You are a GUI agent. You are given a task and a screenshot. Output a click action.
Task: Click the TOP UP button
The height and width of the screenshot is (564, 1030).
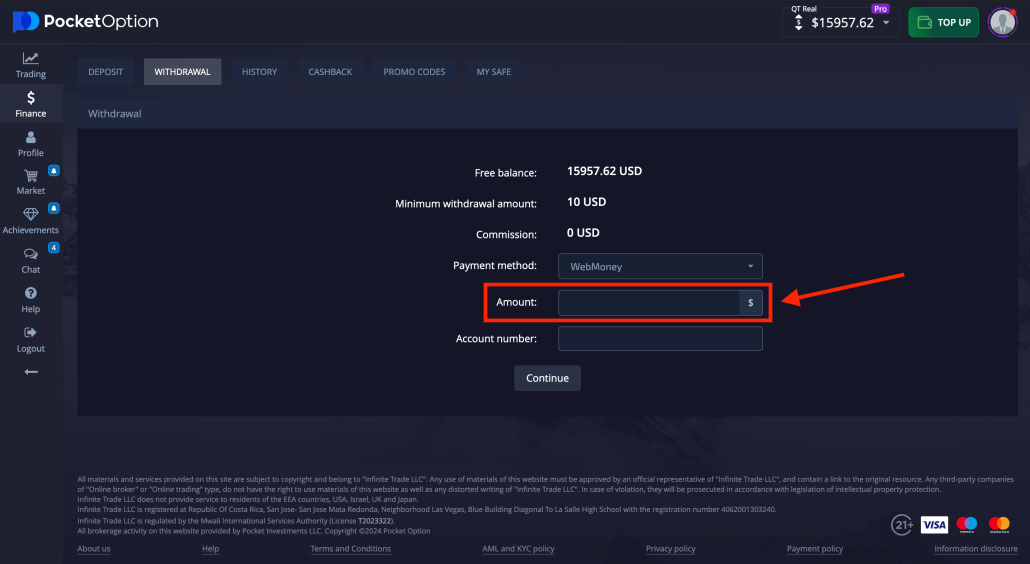(x=943, y=22)
